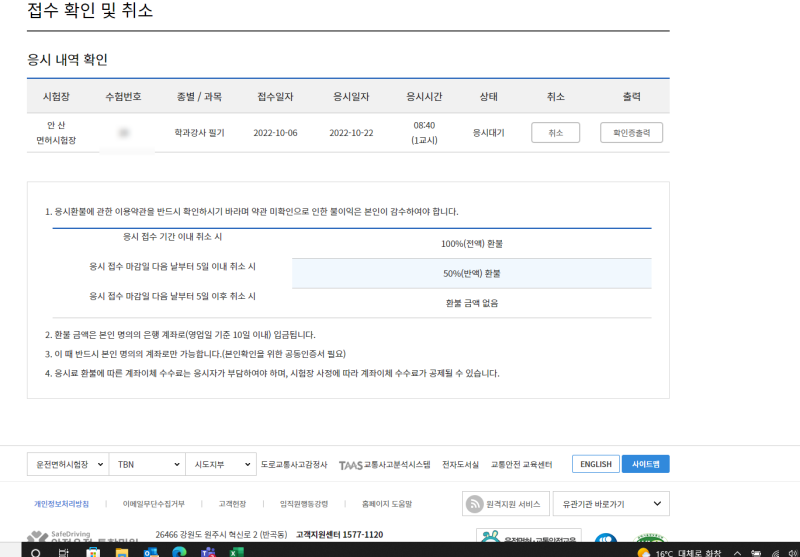The height and width of the screenshot is (557, 800).
Task: Open the 이메일무단수집거부 link
Action: (x=154, y=503)
